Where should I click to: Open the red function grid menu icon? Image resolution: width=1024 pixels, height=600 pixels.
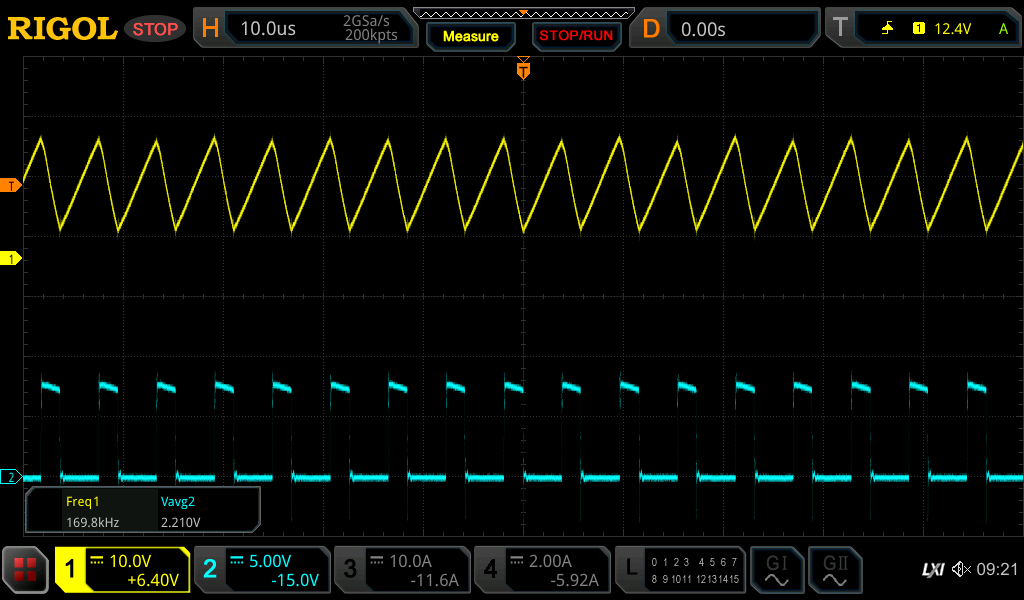pos(25,570)
